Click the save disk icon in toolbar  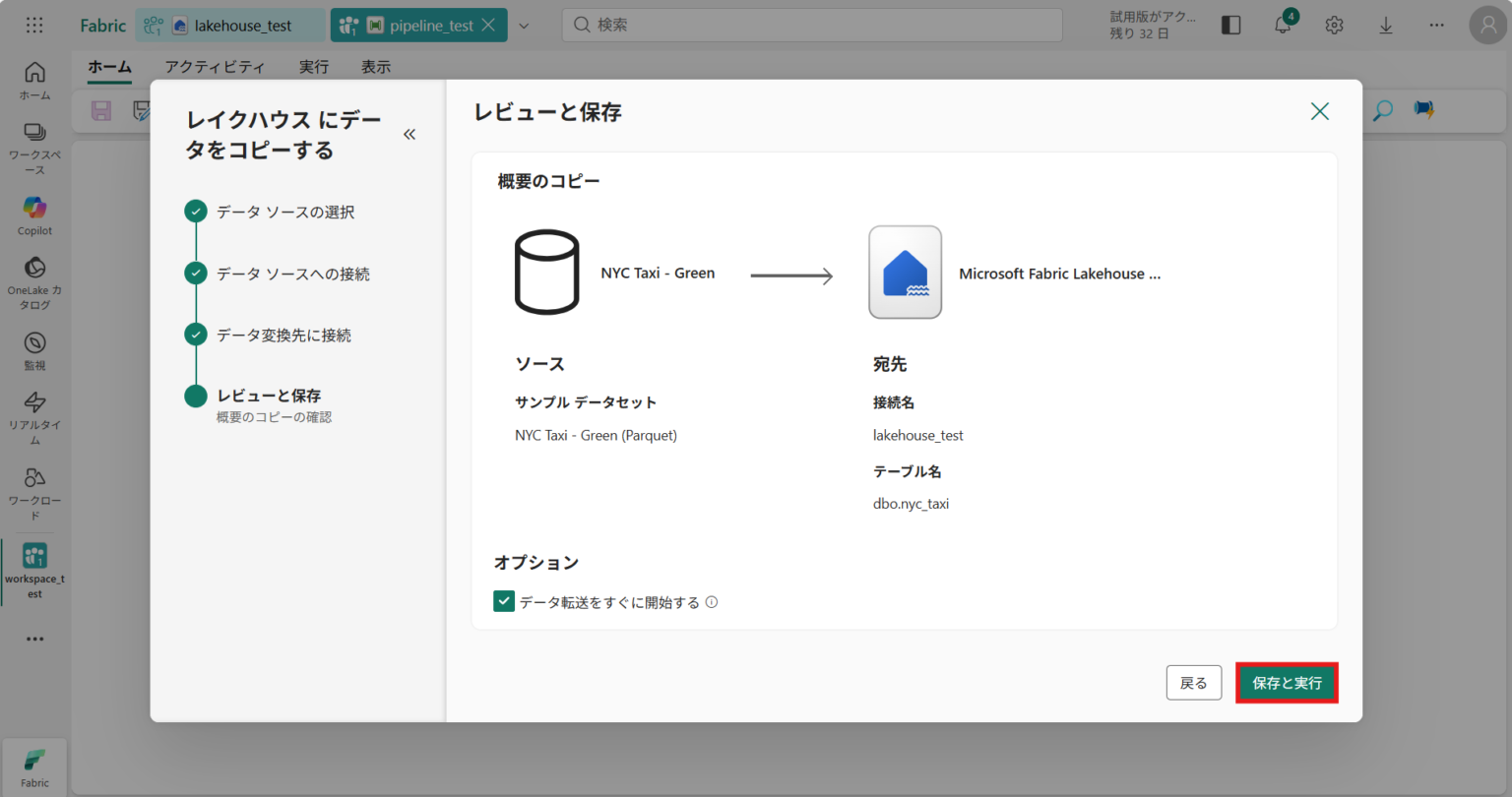click(101, 110)
